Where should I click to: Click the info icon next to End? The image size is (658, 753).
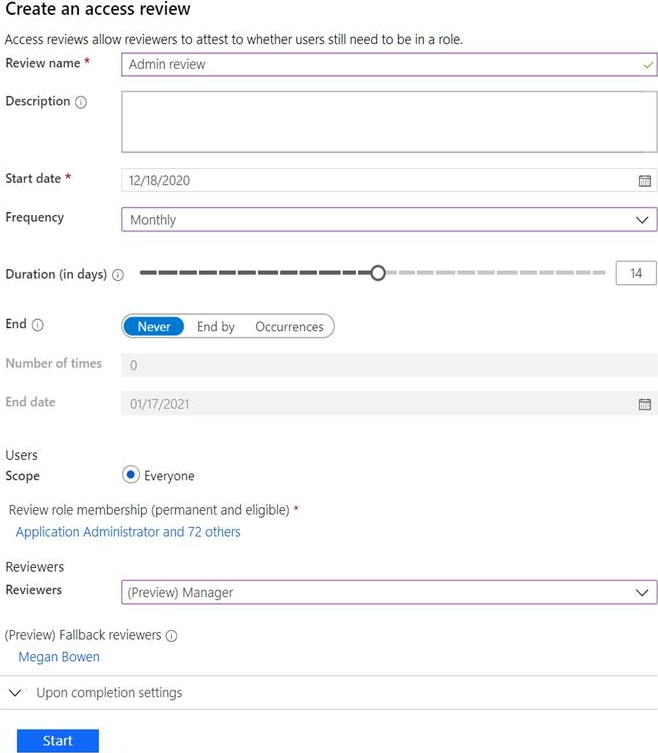point(38,325)
